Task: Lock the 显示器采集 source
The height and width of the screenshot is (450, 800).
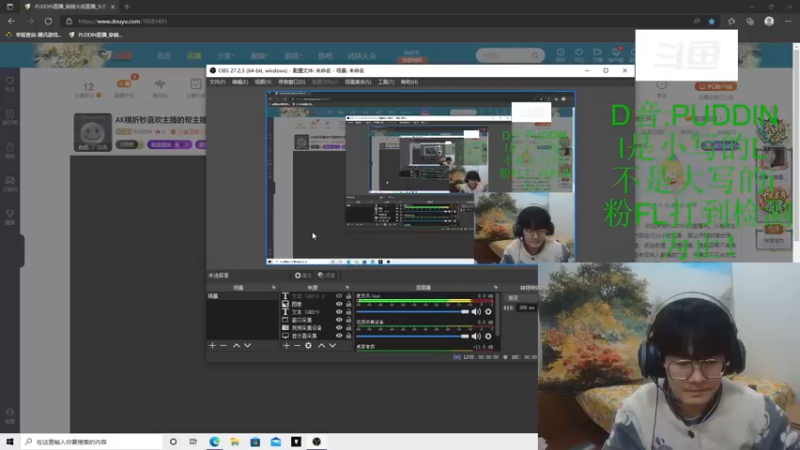Action: pos(348,336)
